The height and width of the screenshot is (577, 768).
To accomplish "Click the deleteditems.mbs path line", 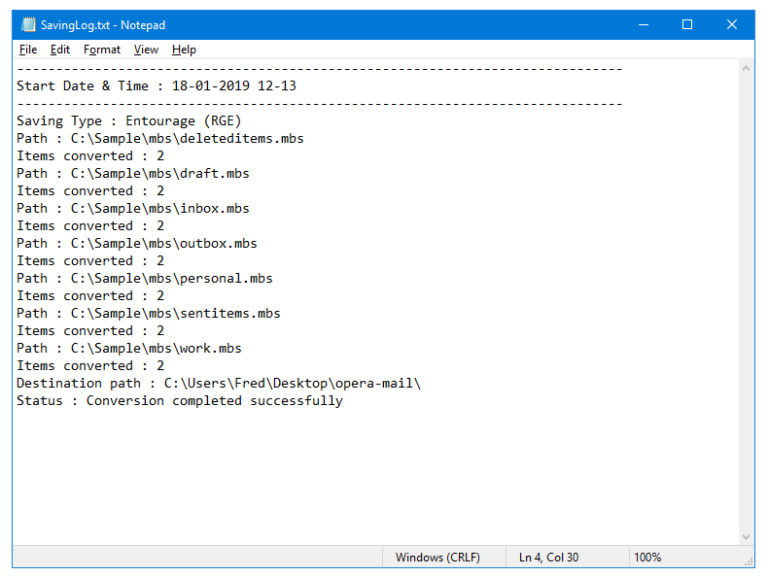I will tap(160, 138).
